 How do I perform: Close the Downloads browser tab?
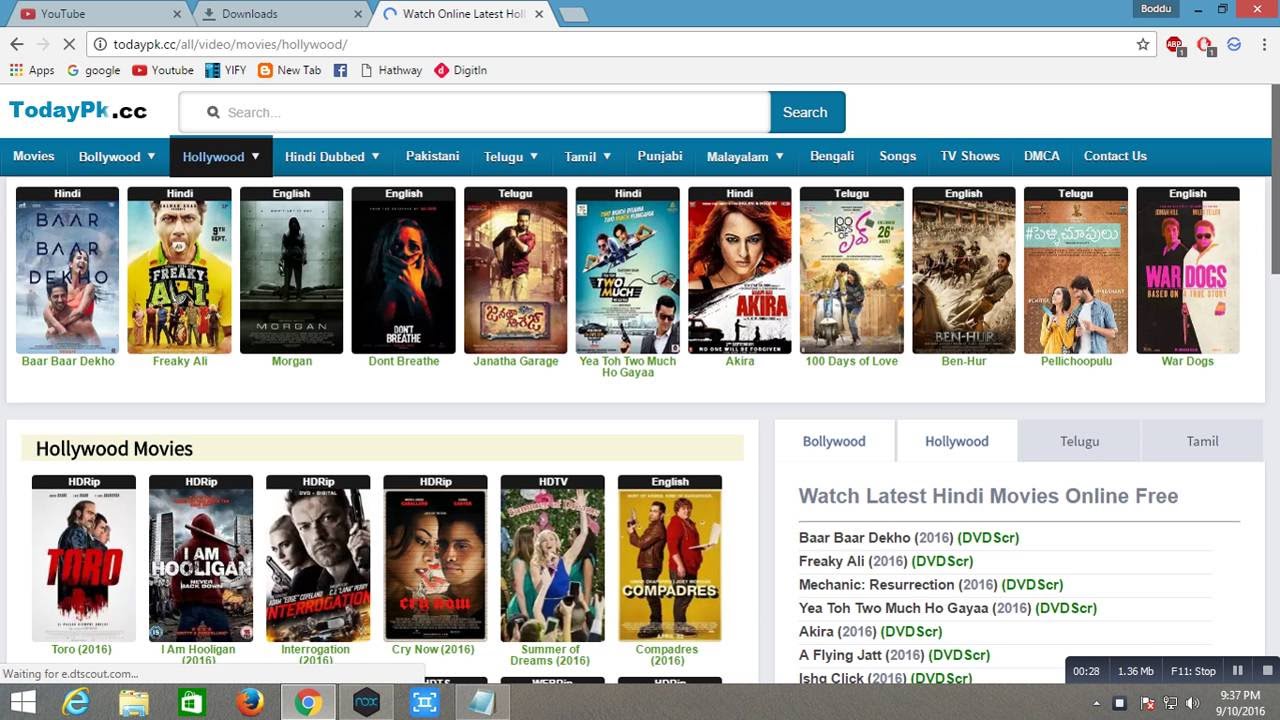(x=358, y=14)
